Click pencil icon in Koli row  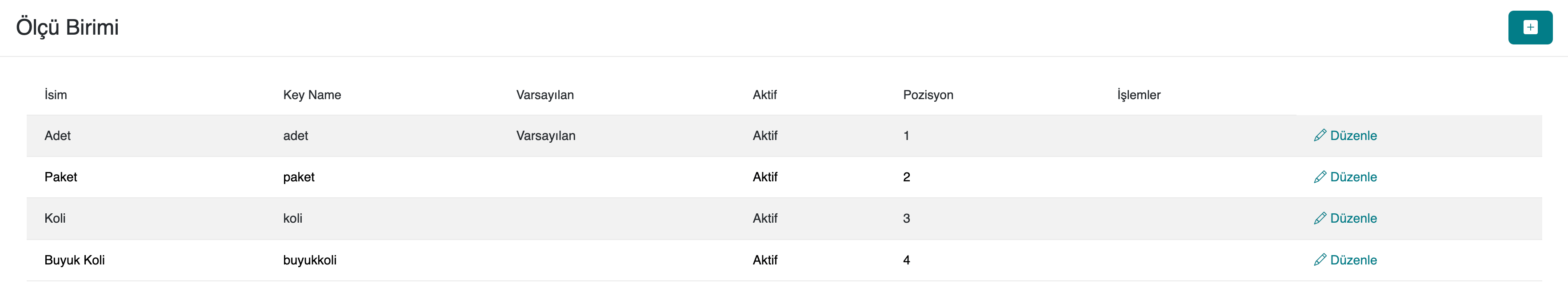coord(1320,218)
